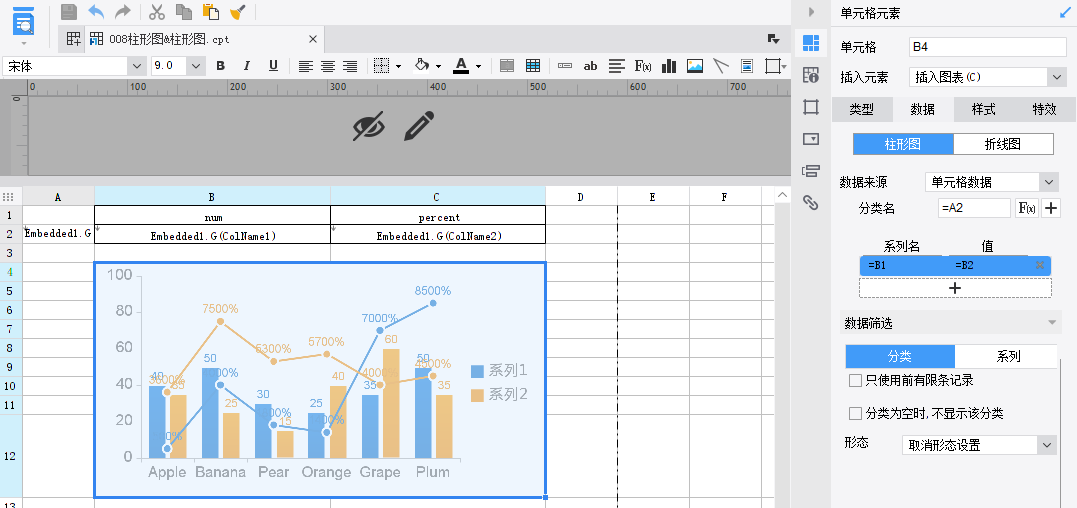The image size is (1077, 508).
Task: Cut selection with the scissors icon
Action: point(157,12)
